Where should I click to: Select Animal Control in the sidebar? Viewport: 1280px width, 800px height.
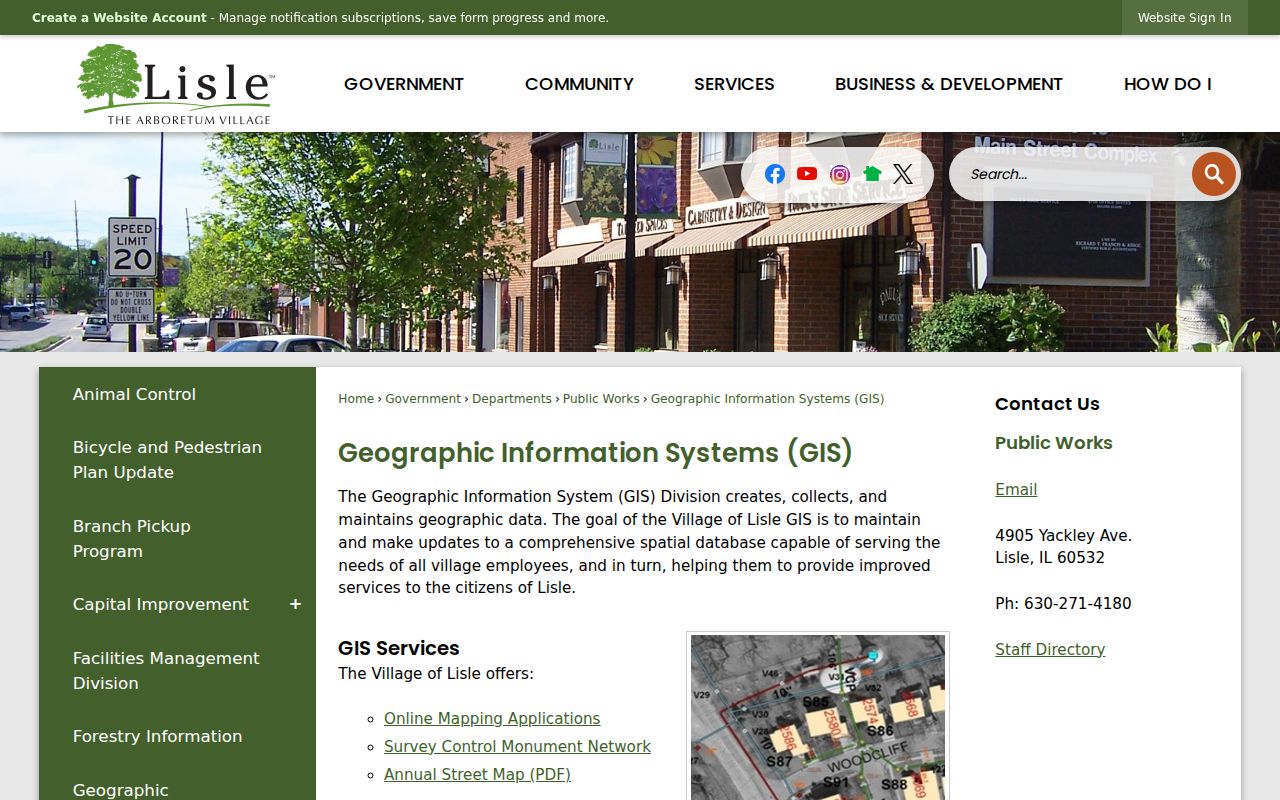(178, 394)
